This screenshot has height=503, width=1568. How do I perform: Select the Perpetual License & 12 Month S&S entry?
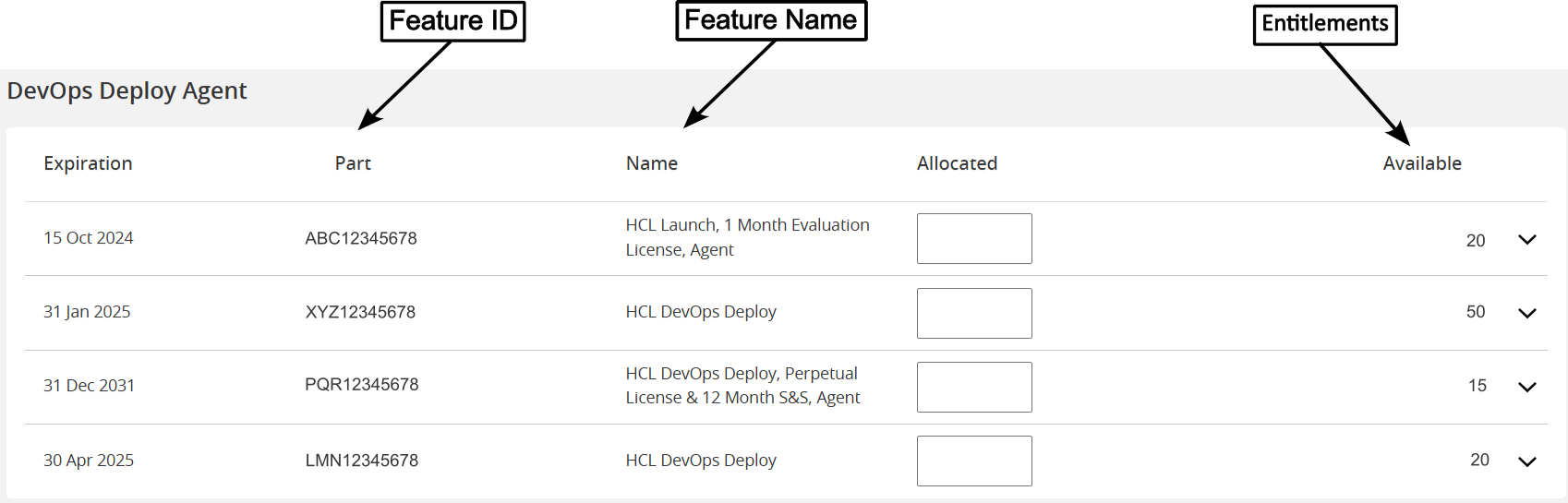coord(742,386)
